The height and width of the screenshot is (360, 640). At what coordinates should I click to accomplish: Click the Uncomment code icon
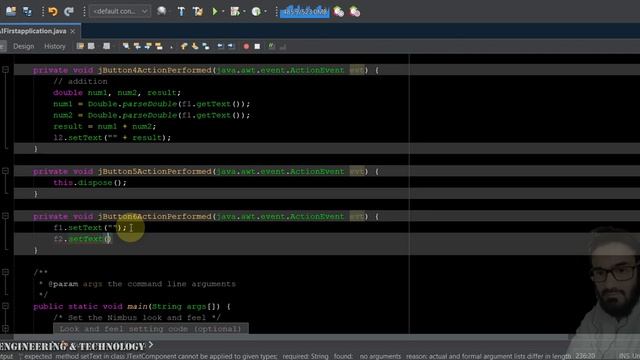pyautogui.click(x=282, y=47)
